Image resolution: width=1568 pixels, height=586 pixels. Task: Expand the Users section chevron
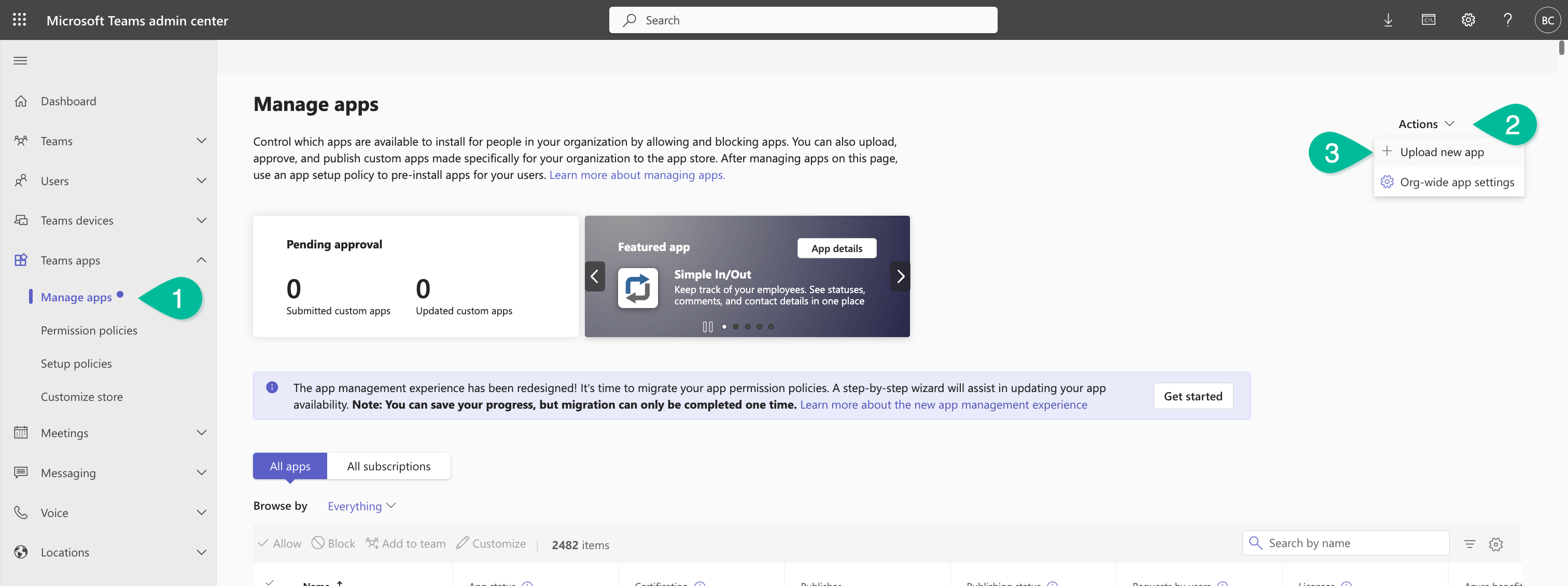202,181
